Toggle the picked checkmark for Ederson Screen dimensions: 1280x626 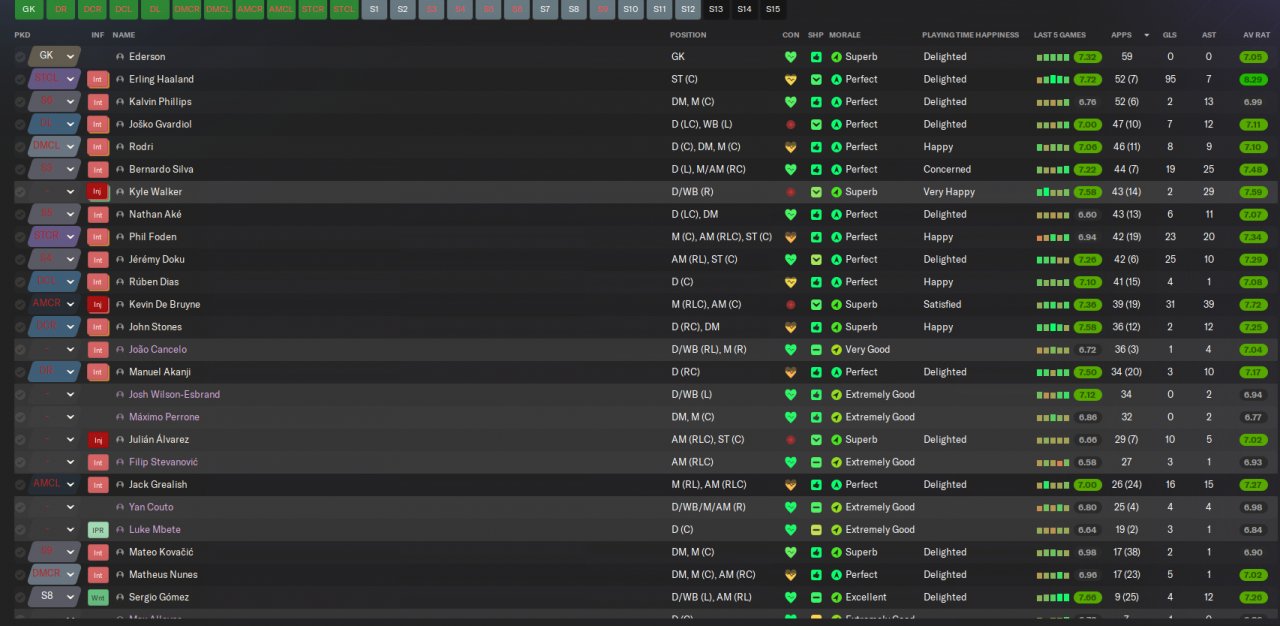pyautogui.click(x=20, y=57)
